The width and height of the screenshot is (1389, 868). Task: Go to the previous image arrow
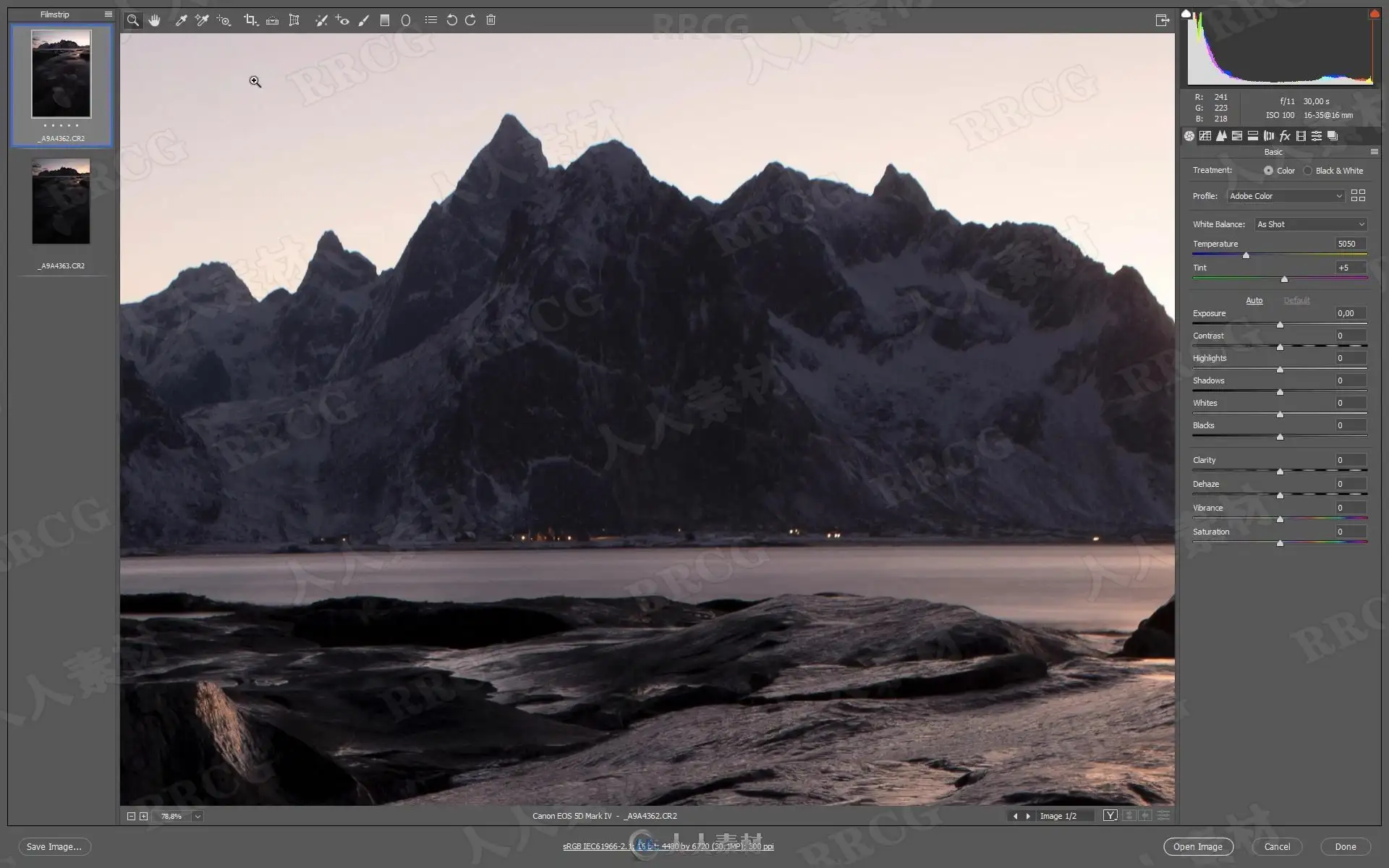[x=1015, y=816]
